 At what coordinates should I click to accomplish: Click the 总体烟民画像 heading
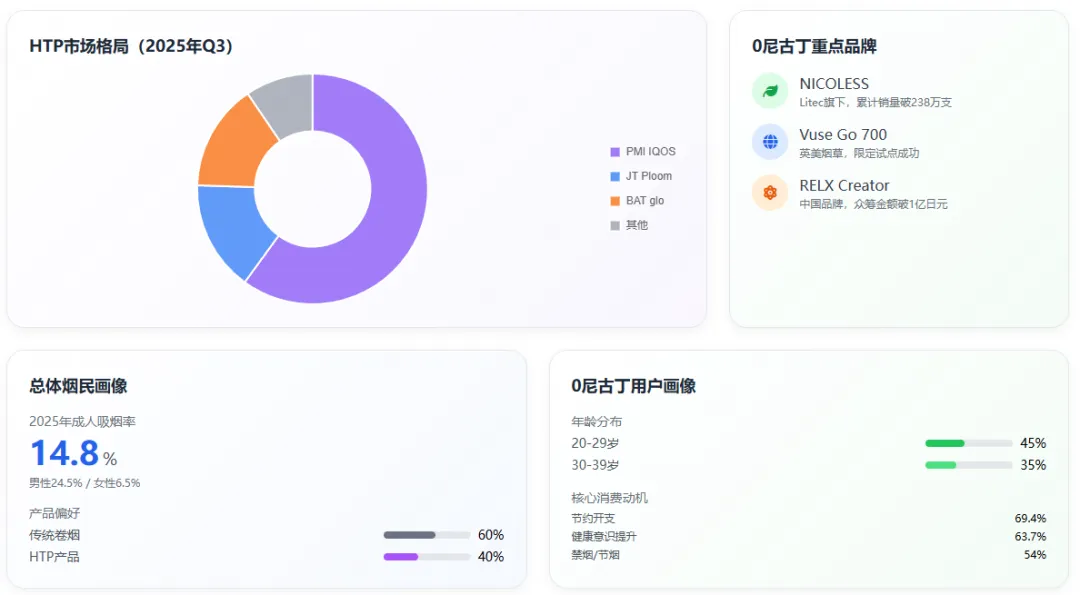pos(78,386)
